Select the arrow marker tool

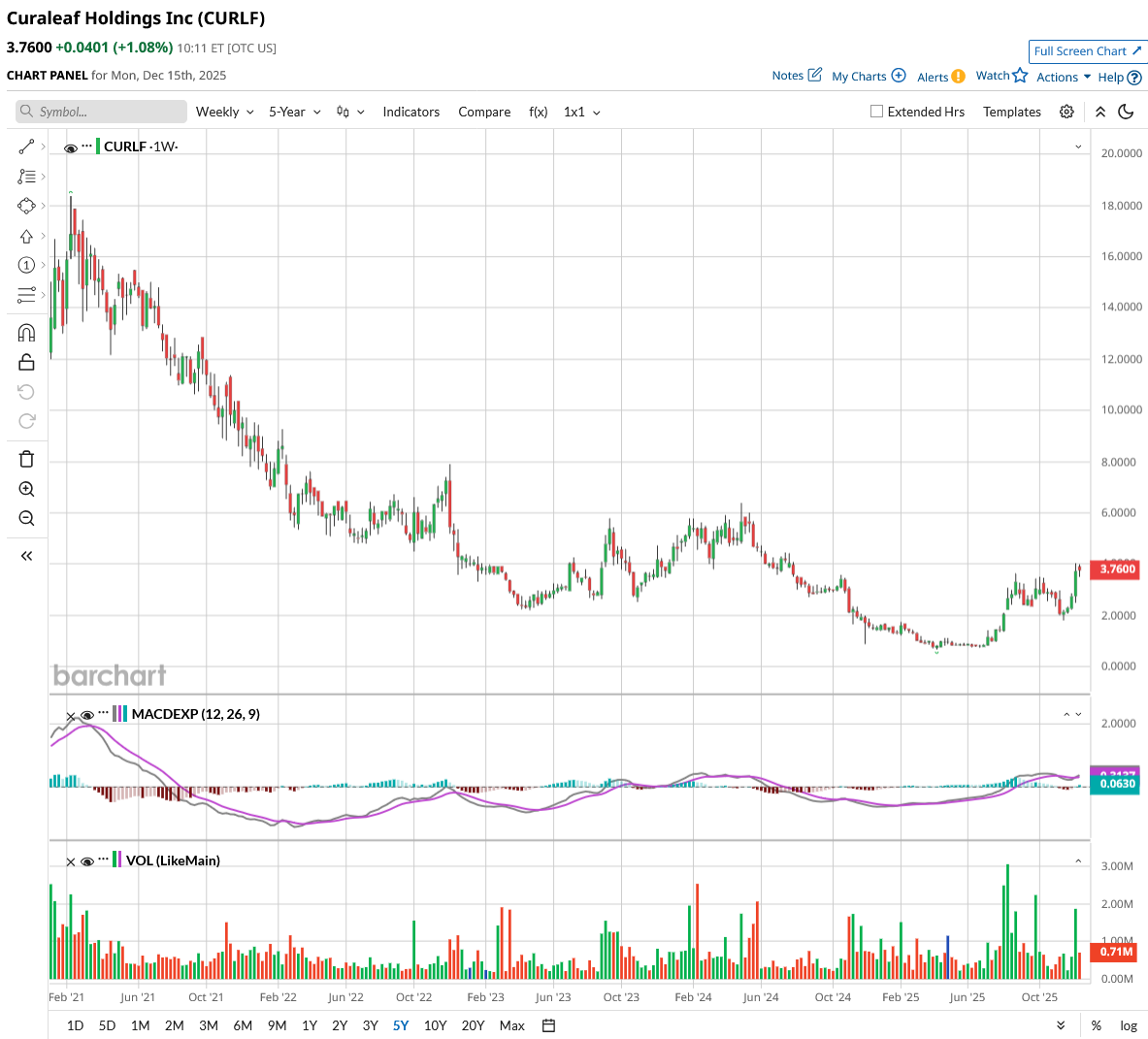pyautogui.click(x=26, y=236)
